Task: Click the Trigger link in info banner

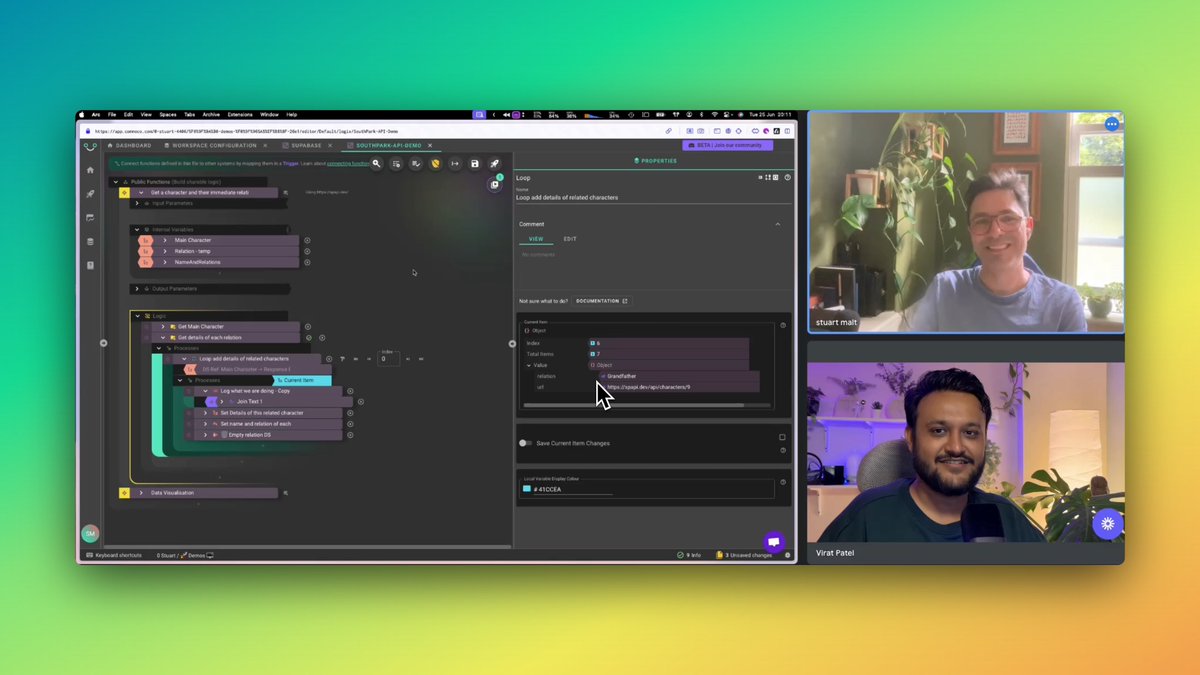Action: coord(292,163)
